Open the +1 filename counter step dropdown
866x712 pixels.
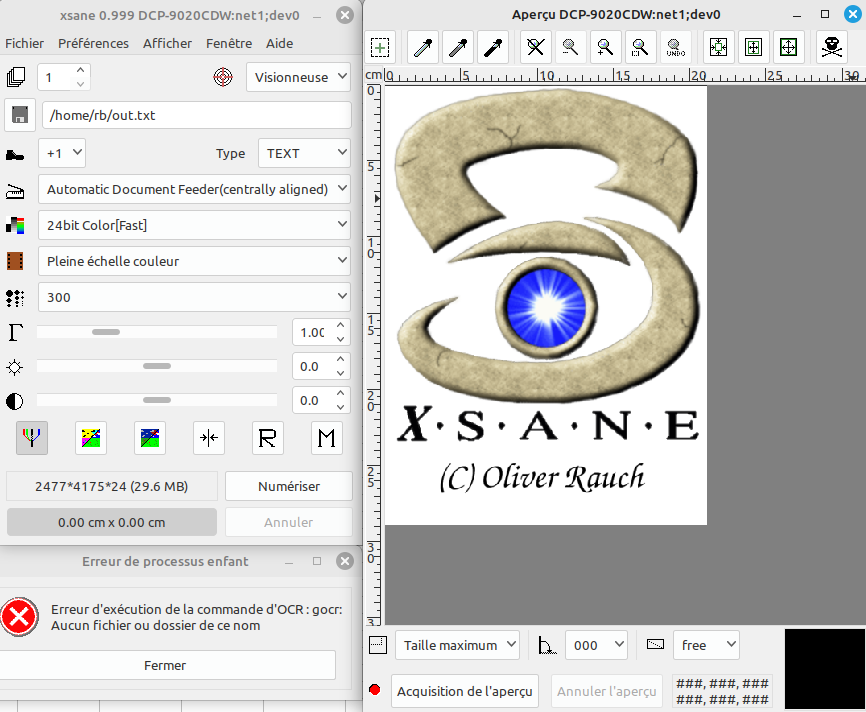[x=62, y=153]
